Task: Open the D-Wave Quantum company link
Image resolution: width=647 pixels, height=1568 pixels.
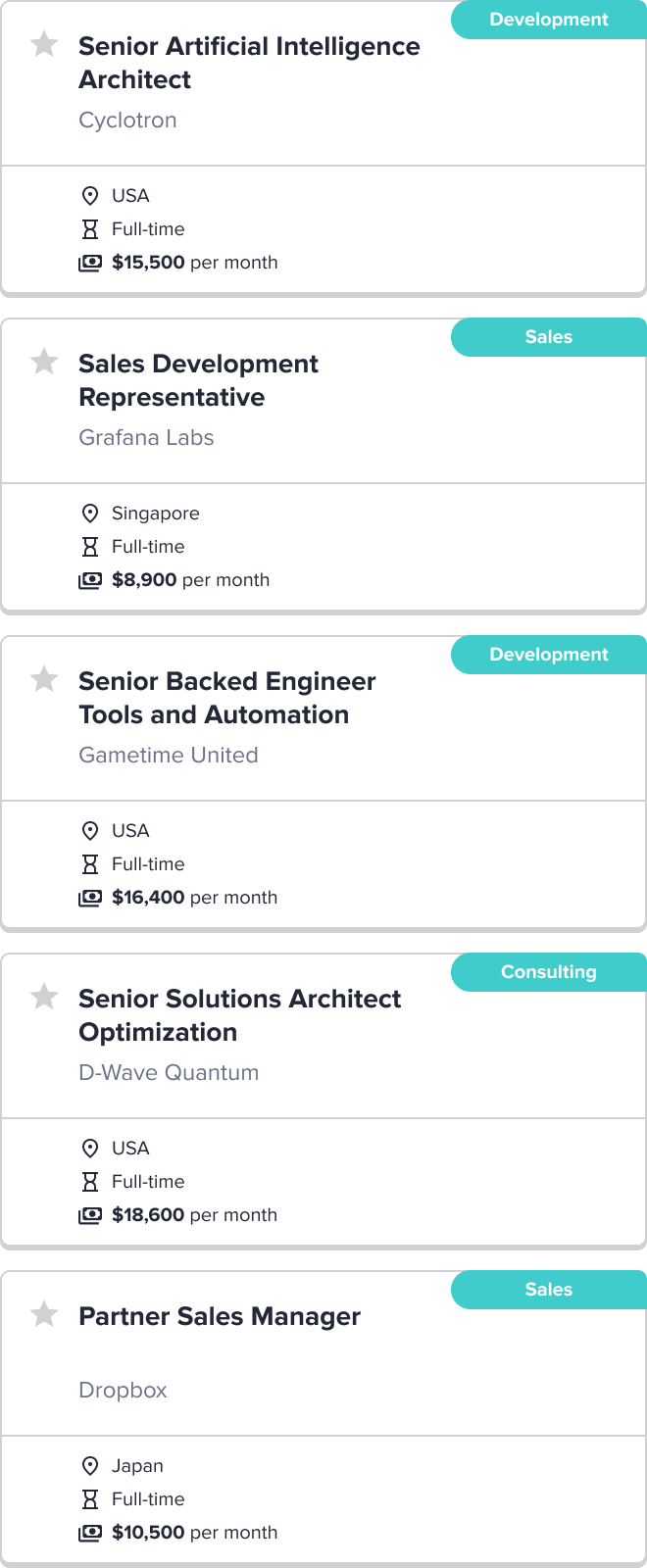Action: (x=169, y=1073)
